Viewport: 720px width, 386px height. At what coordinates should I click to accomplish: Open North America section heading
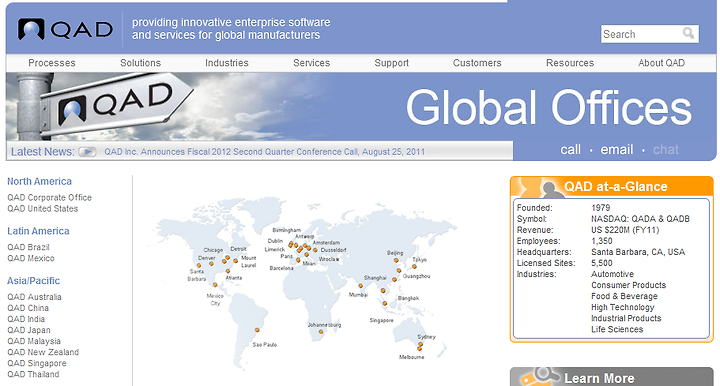click(39, 181)
